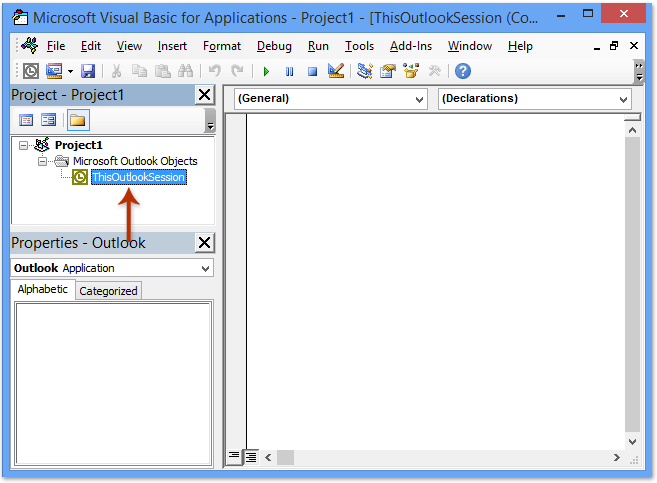The image size is (657, 483).
Task: Click the Find binoculars icon
Action: [x=185, y=71]
